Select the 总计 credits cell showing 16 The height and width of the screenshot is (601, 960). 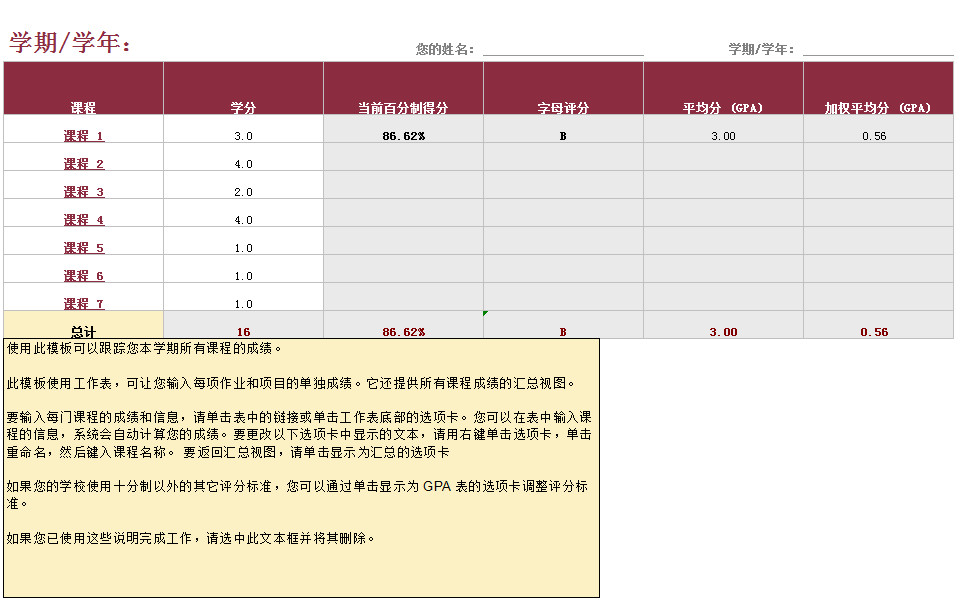point(243,331)
